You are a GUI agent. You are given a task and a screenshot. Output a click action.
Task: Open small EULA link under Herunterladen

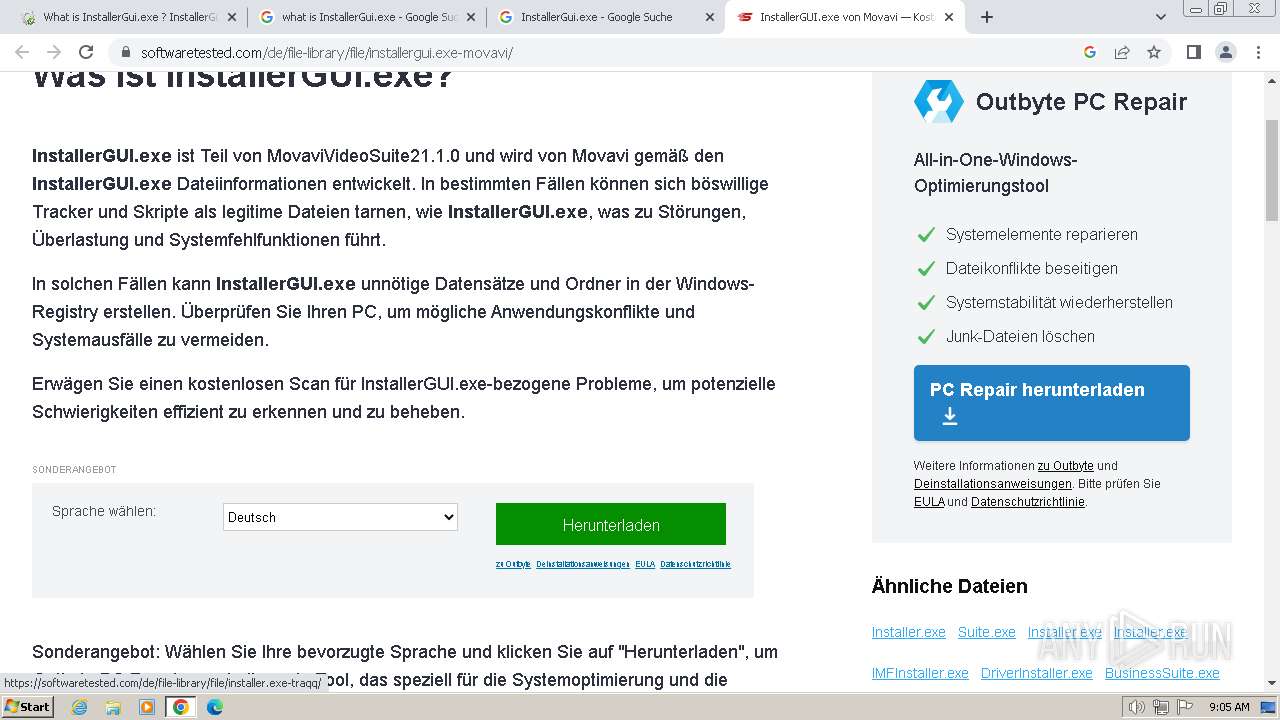(x=645, y=565)
